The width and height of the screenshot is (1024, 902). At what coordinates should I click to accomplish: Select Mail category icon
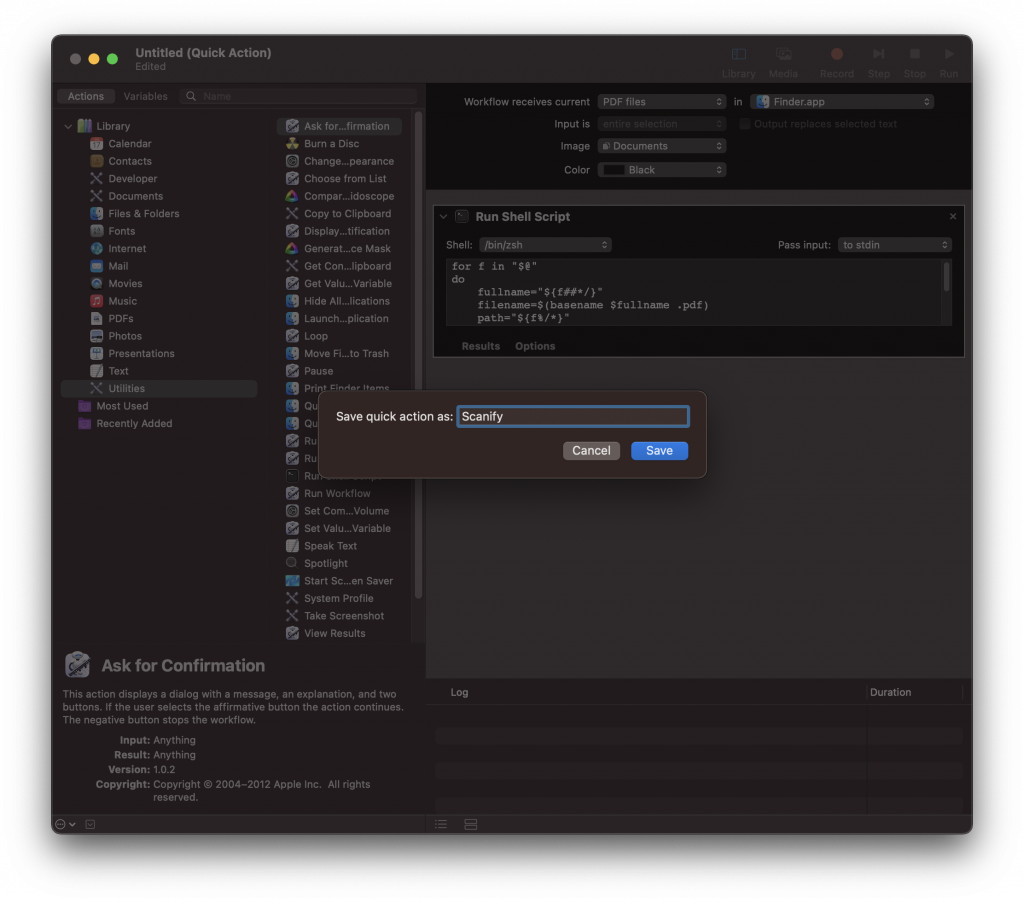pyautogui.click(x=97, y=266)
